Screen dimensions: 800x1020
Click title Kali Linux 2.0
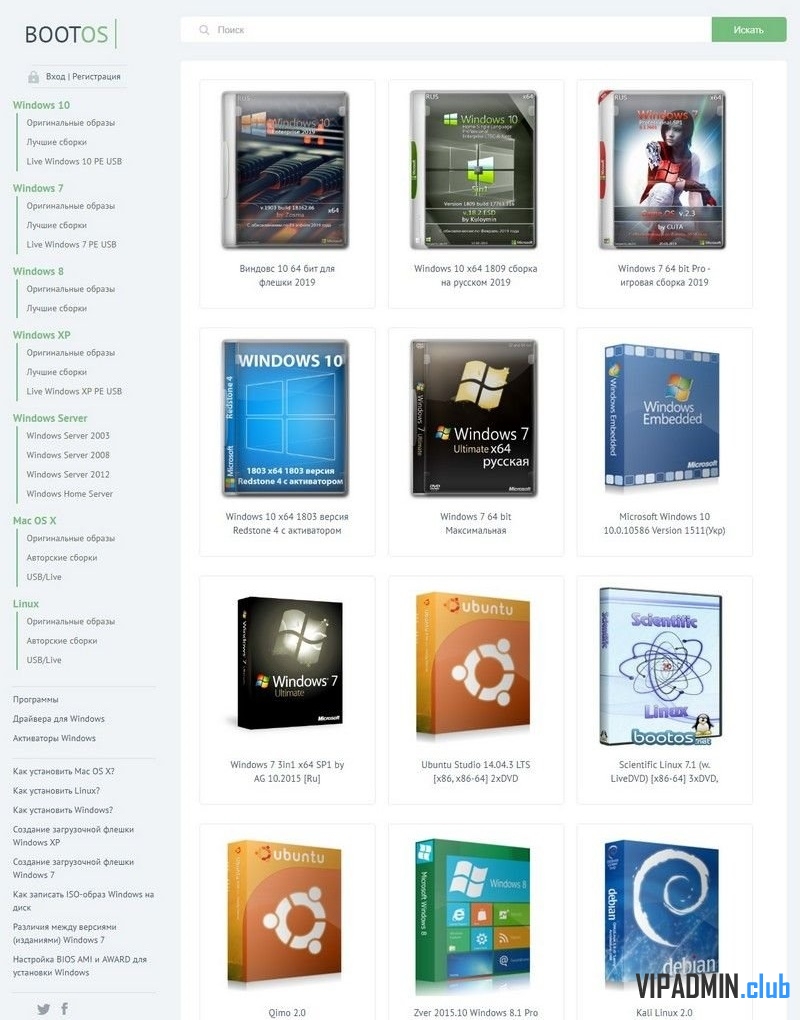click(664, 1013)
